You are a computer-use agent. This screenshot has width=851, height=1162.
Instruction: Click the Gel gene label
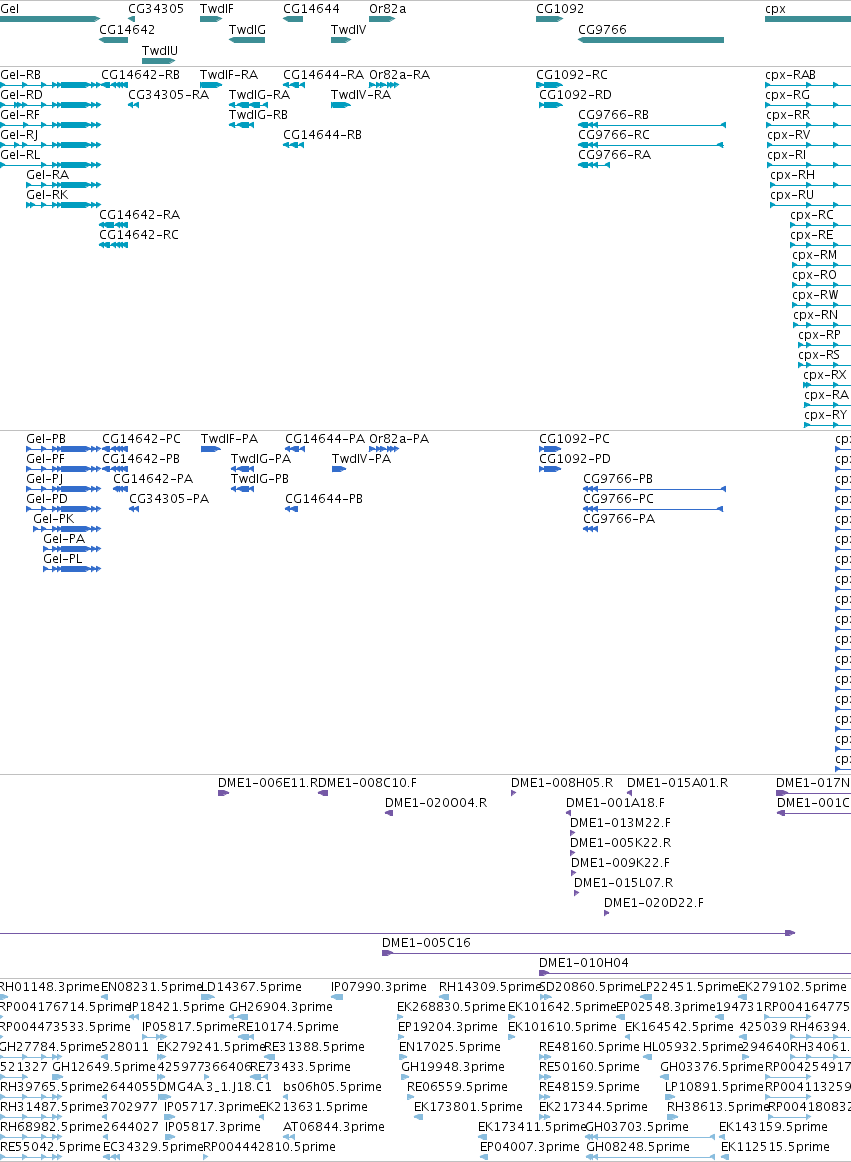tap(9, 9)
